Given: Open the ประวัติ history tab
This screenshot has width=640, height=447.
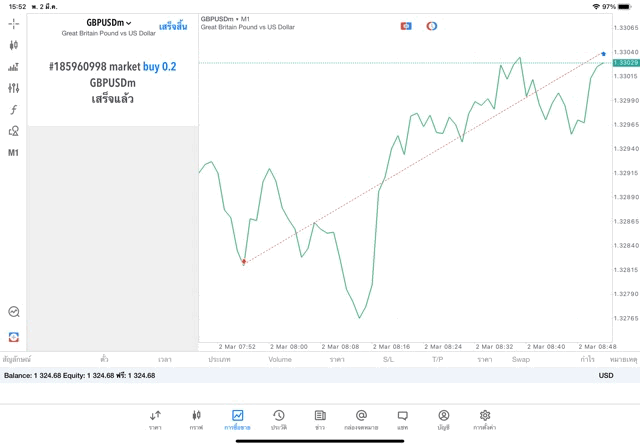Looking at the screenshot, I should [x=279, y=420].
